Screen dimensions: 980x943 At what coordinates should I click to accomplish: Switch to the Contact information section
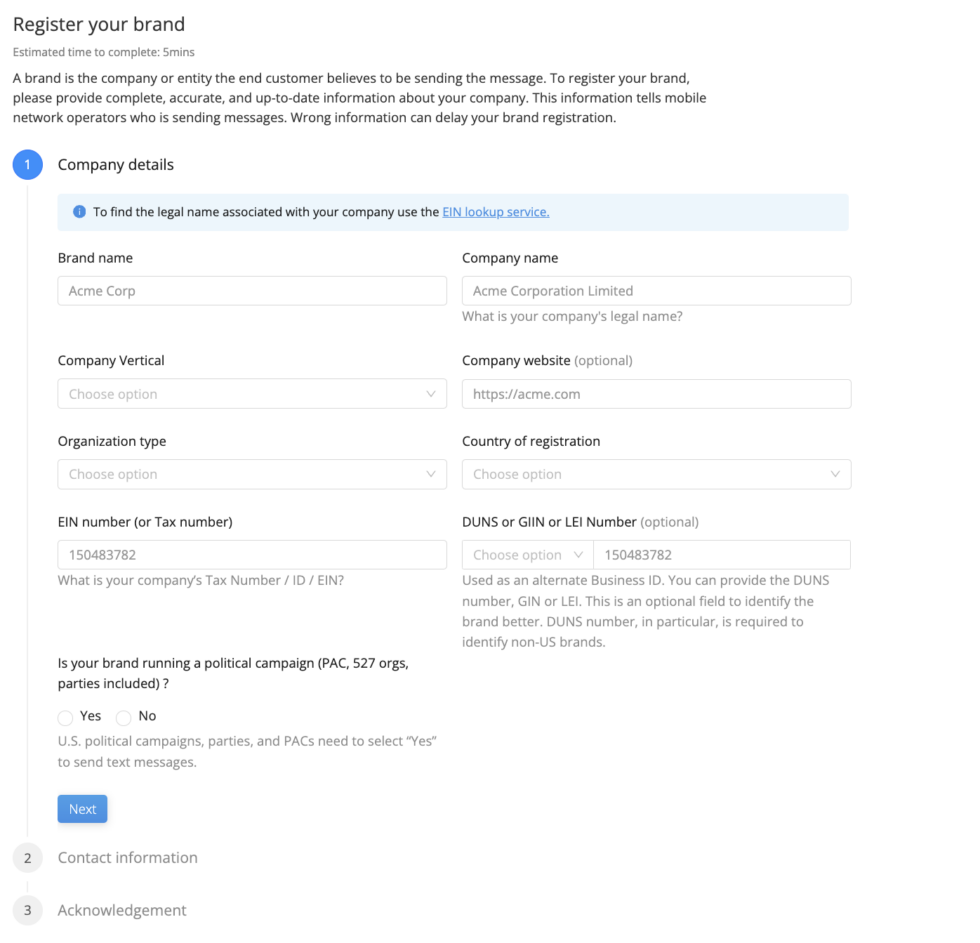(x=127, y=857)
